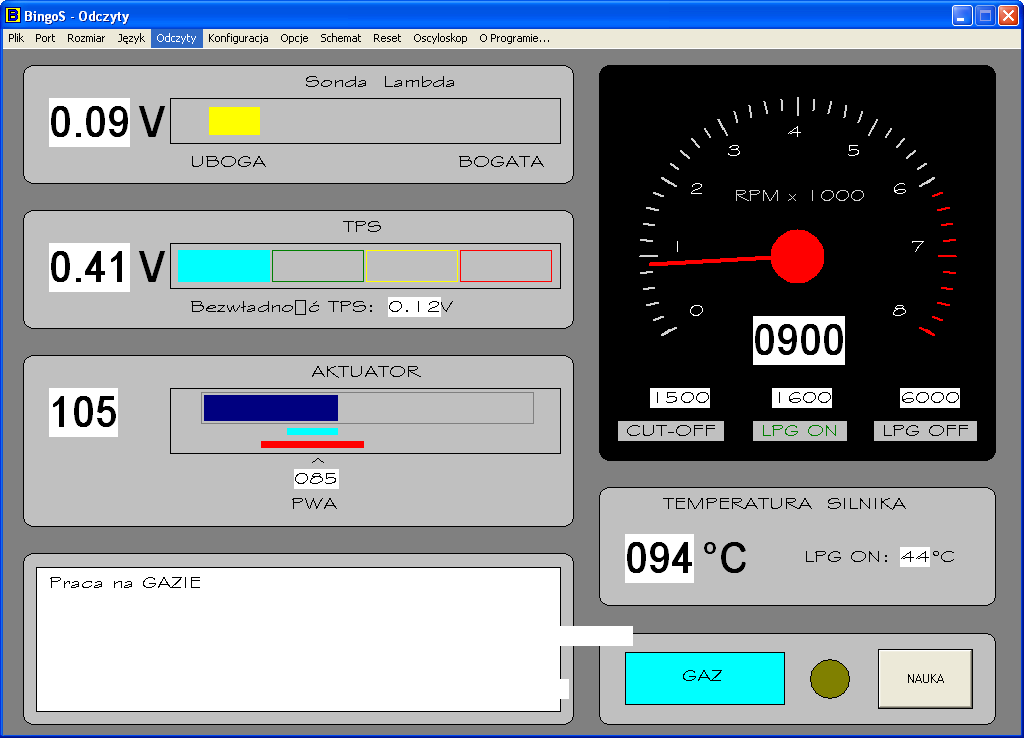The image size is (1024, 738).
Task: Click the LPG OFF indicator label
Action: (925, 431)
